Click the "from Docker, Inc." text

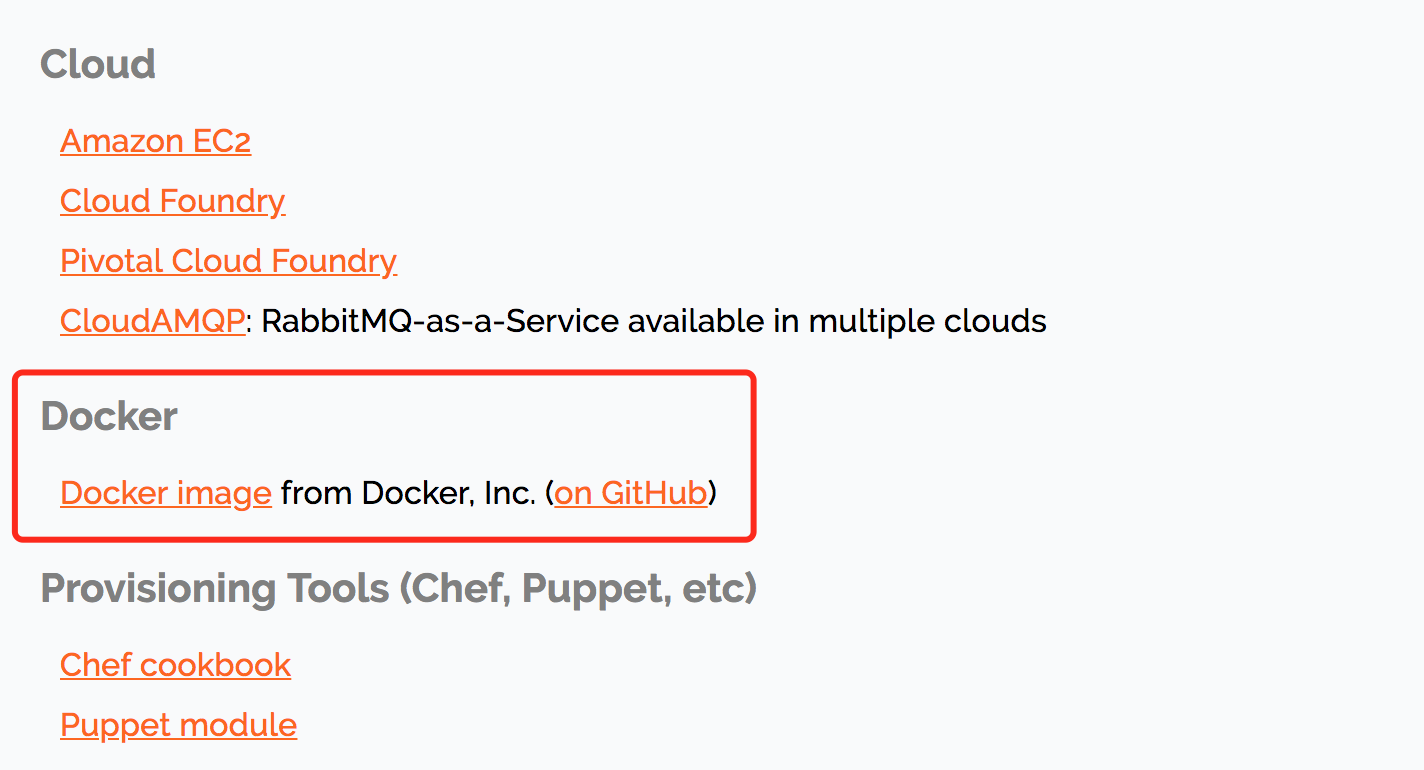408,493
